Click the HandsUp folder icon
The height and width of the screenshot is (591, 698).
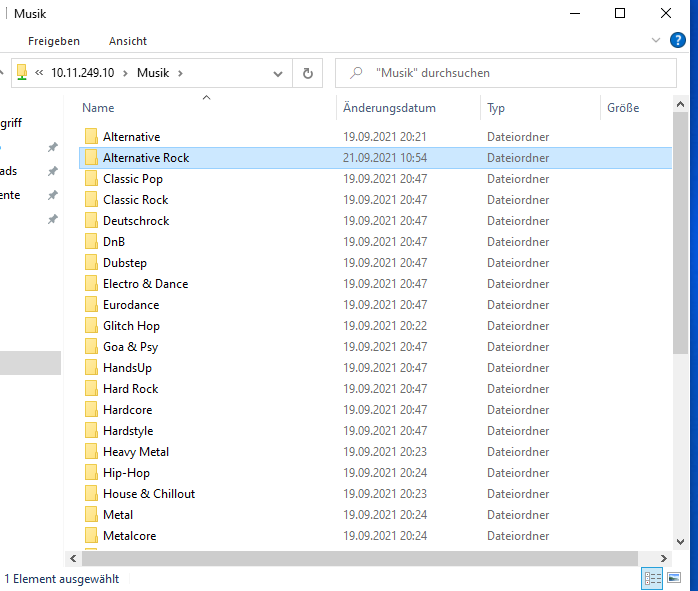(91, 368)
